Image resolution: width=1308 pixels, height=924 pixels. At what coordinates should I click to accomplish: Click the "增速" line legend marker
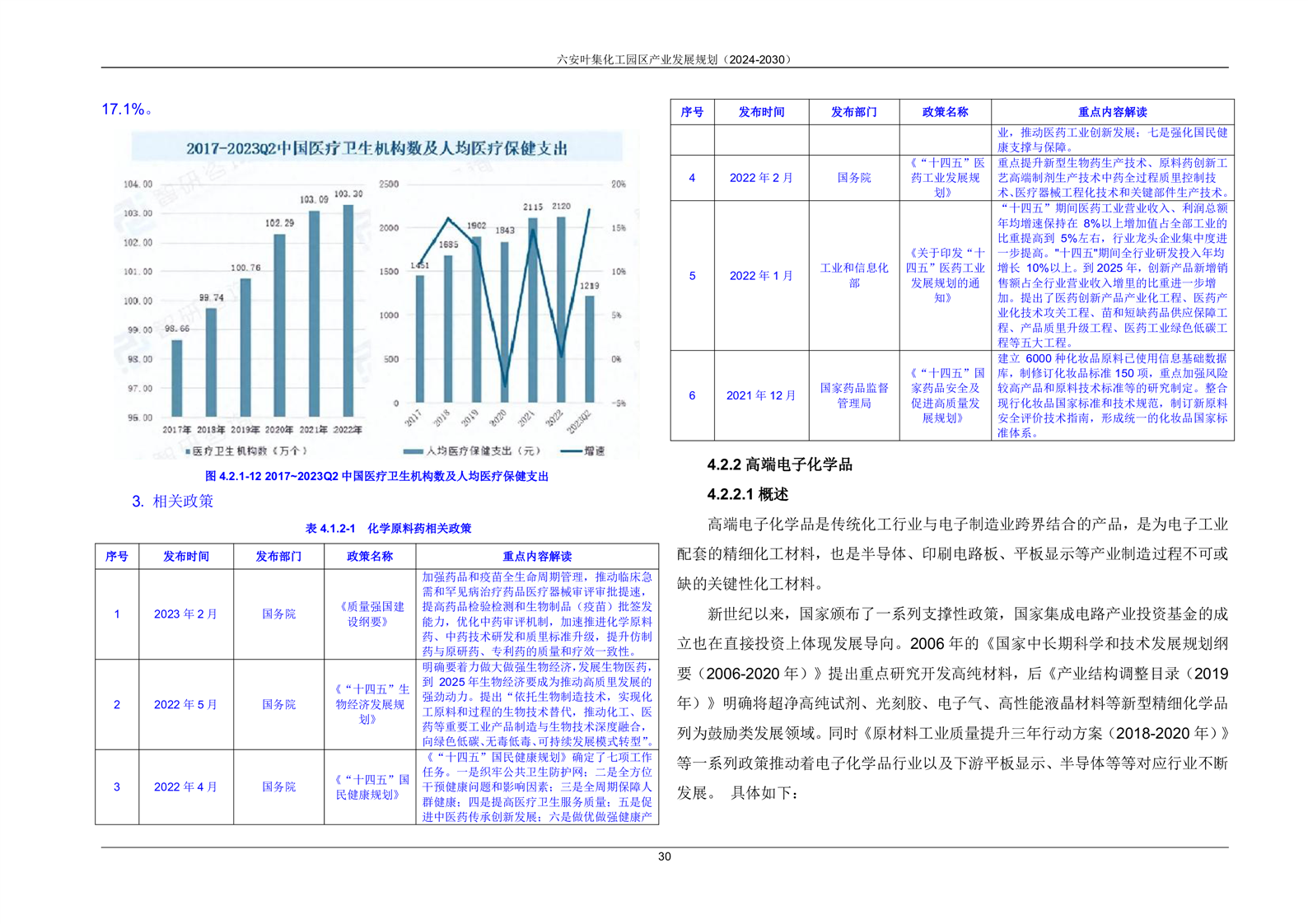click(x=571, y=451)
